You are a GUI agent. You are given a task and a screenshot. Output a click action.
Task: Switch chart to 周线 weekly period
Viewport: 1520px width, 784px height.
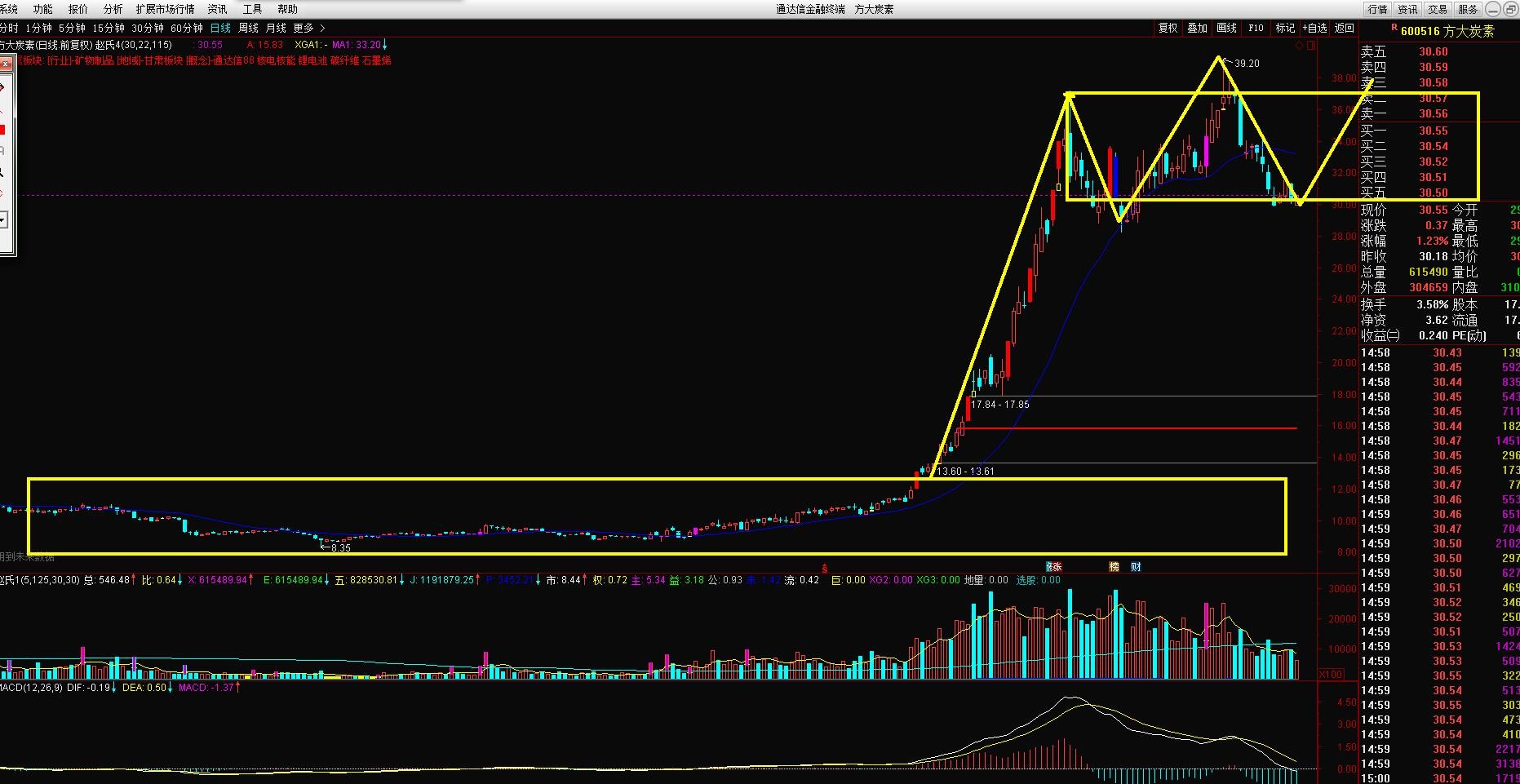pos(248,28)
